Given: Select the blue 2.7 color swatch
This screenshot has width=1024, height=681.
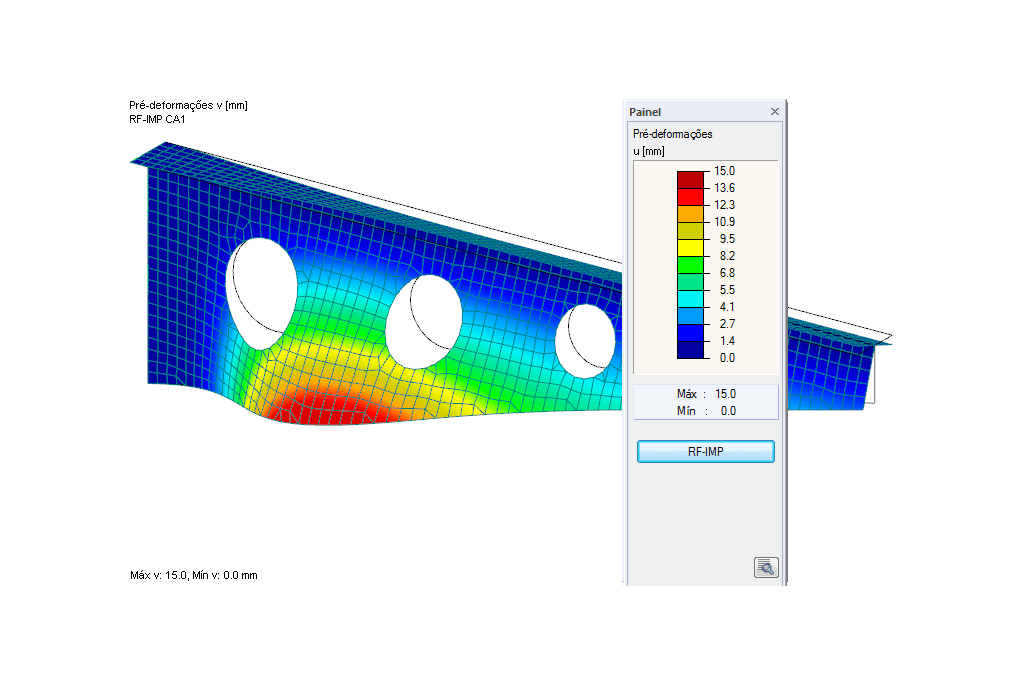Looking at the screenshot, I should pyautogui.click(x=690, y=332).
